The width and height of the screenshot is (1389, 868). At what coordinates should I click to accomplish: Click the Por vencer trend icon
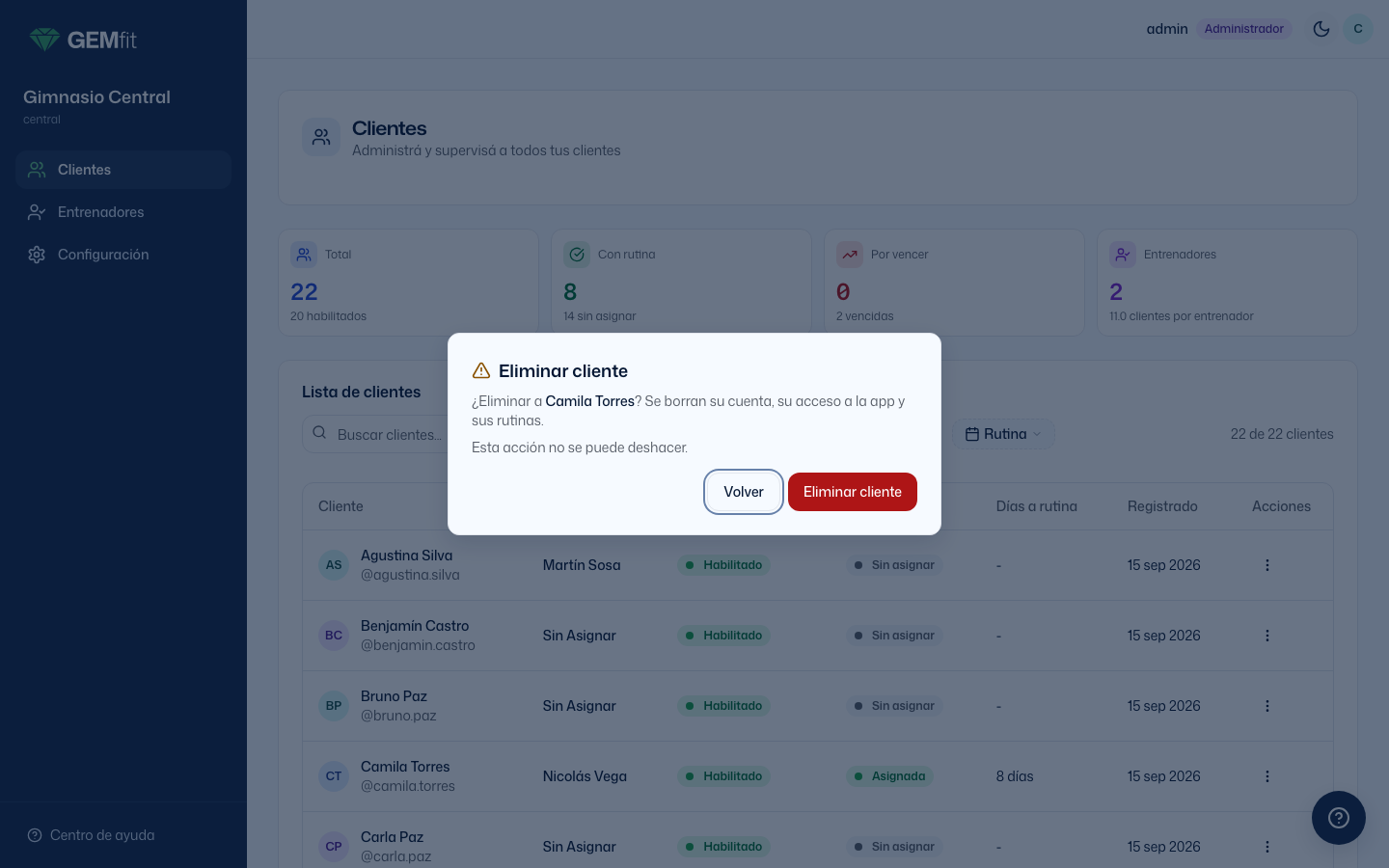click(x=850, y=255)
